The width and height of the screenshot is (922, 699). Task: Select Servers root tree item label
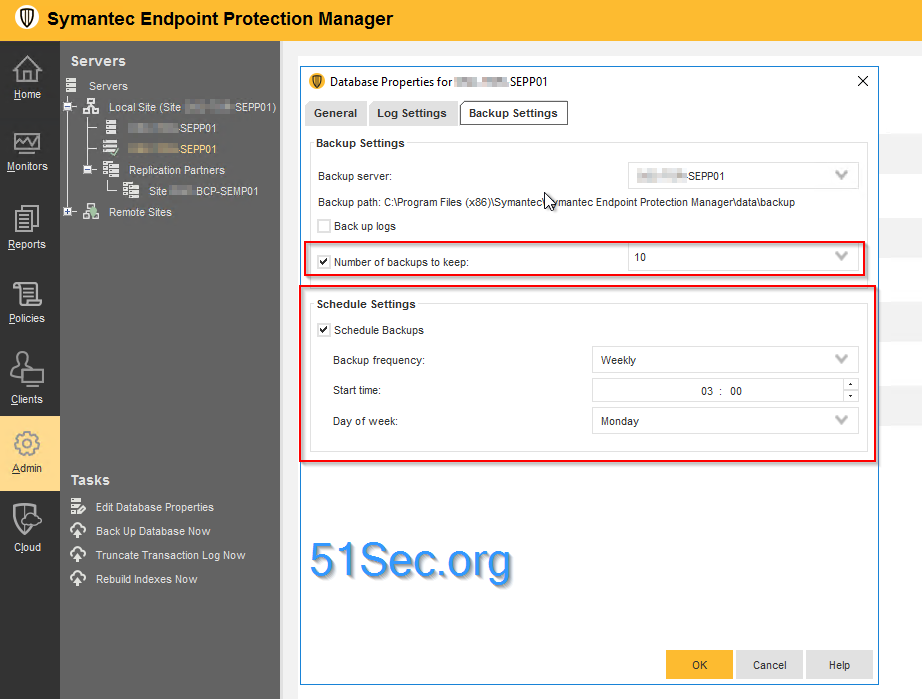pyautogui.click(x=108, y=86)
